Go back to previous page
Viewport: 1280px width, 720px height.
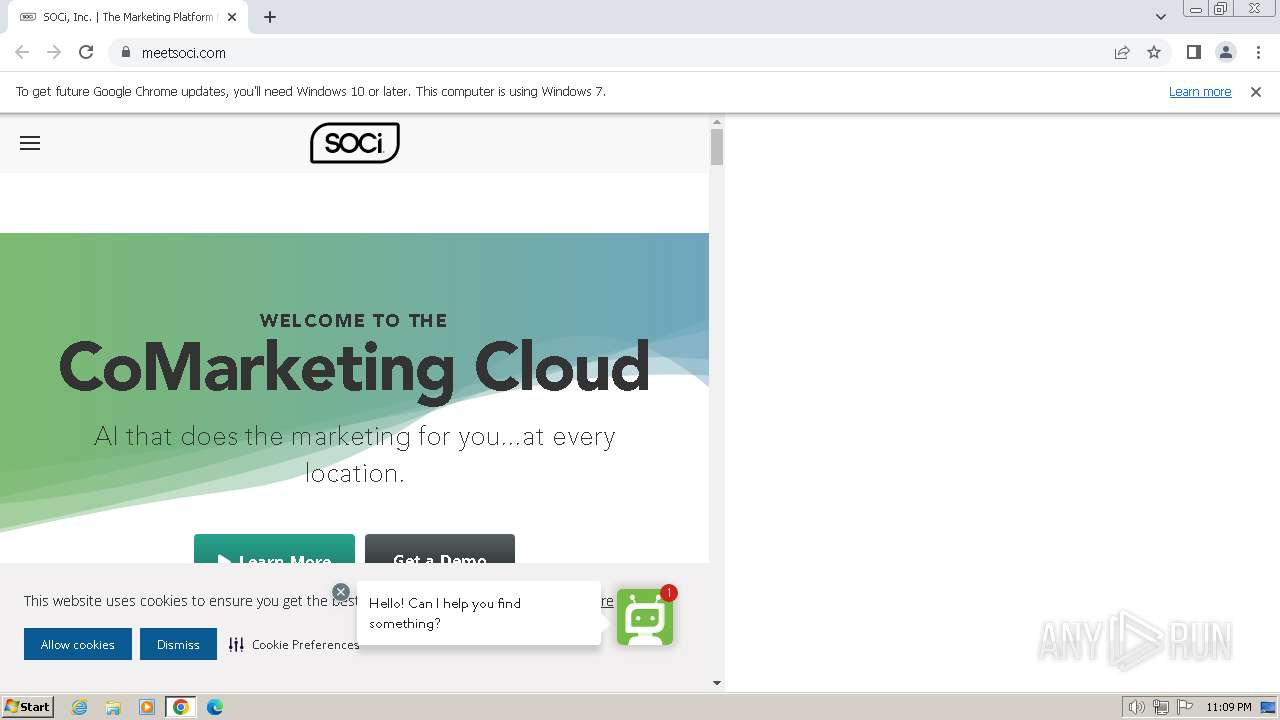click(x=22, y=52)
